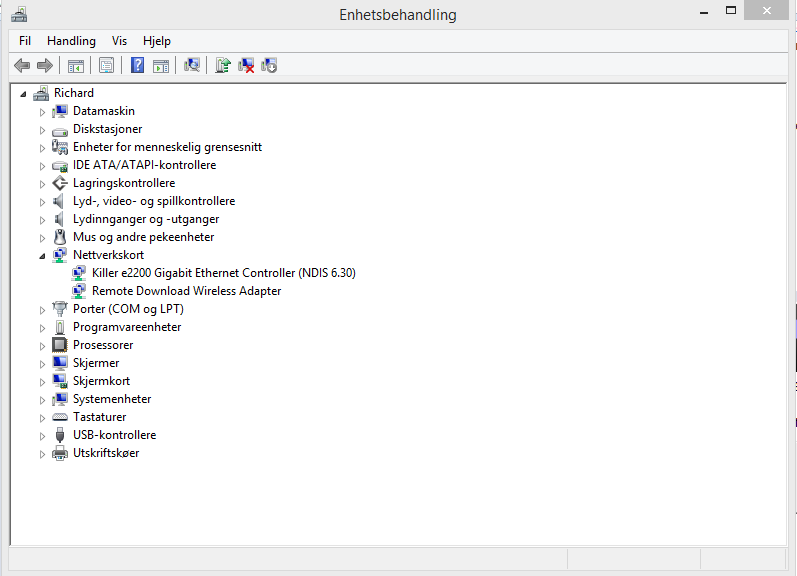Click the Back arrow toolbar icon
This screenshot has height=576, width=797.
point(22,65)
